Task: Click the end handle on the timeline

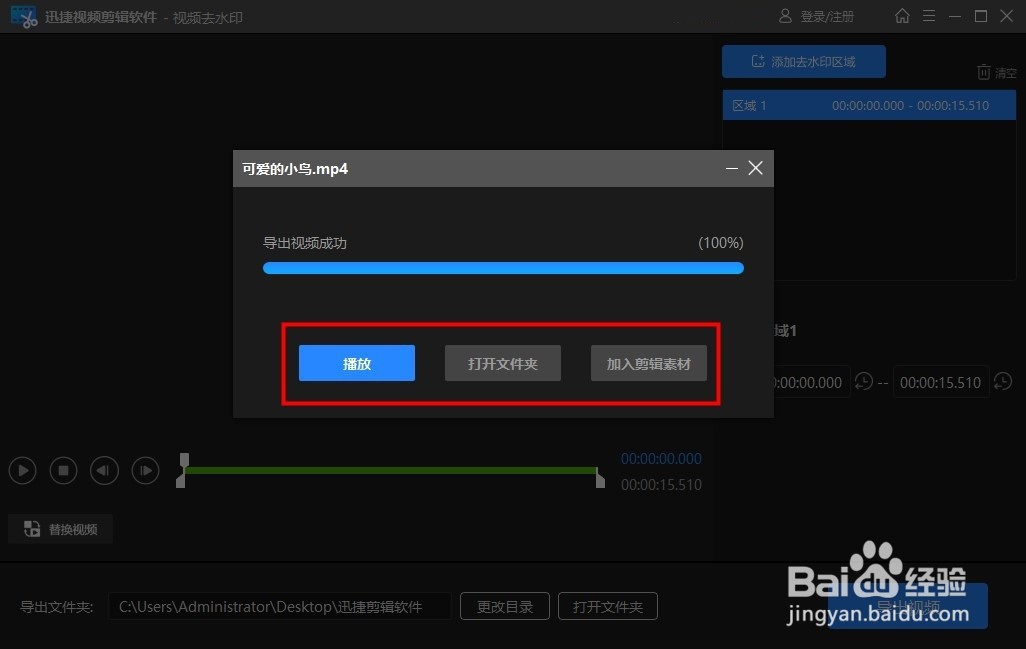Action: click(599, 479)
